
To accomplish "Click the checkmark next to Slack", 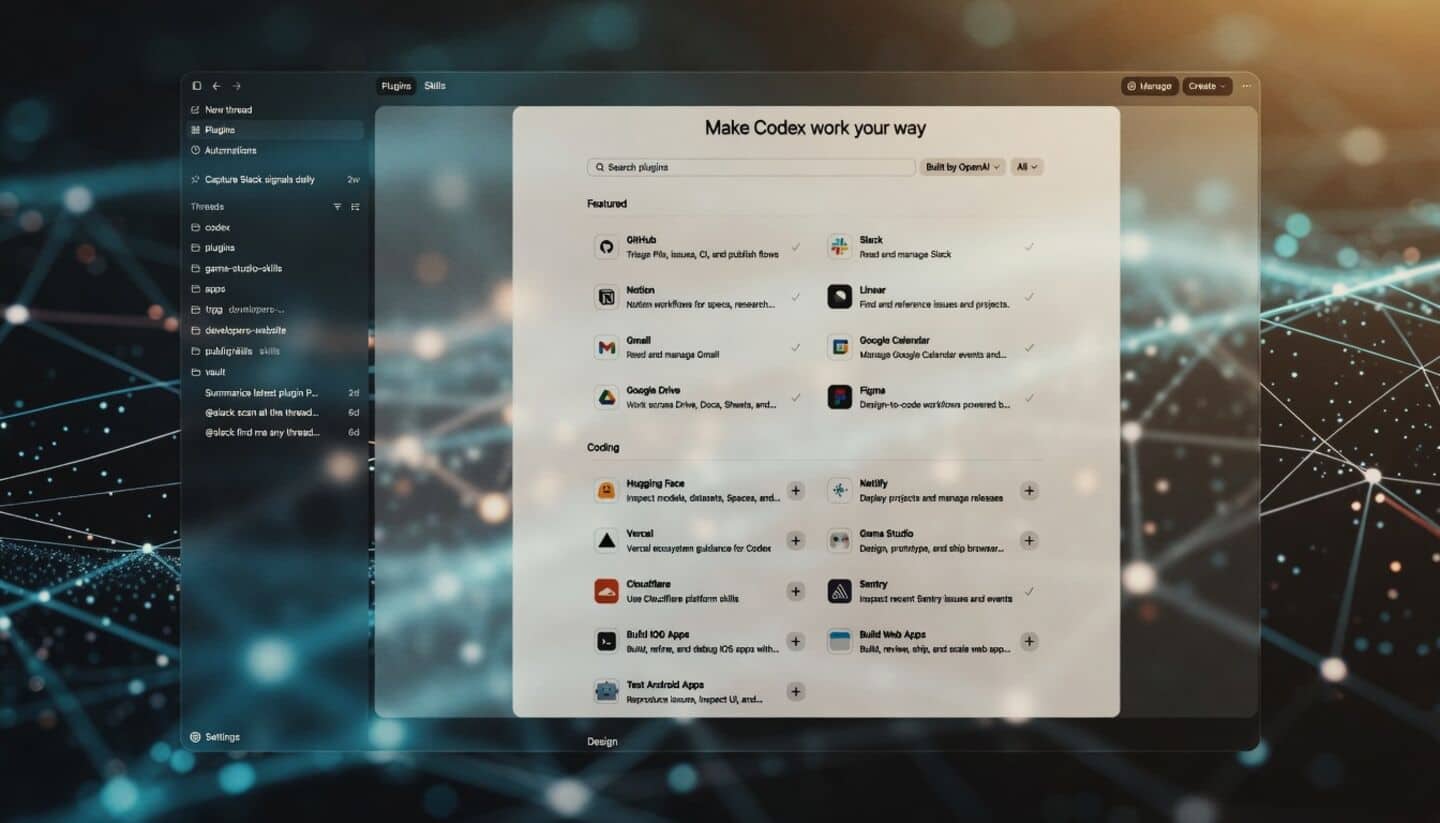I will point(1029,247).
